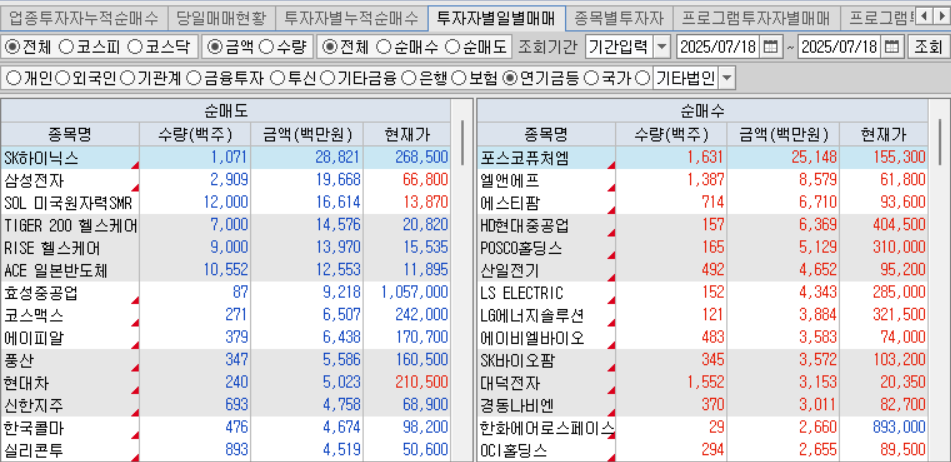951x462 pixels.
Task: Select the 실리콘투 row
Action: point(226,450)
